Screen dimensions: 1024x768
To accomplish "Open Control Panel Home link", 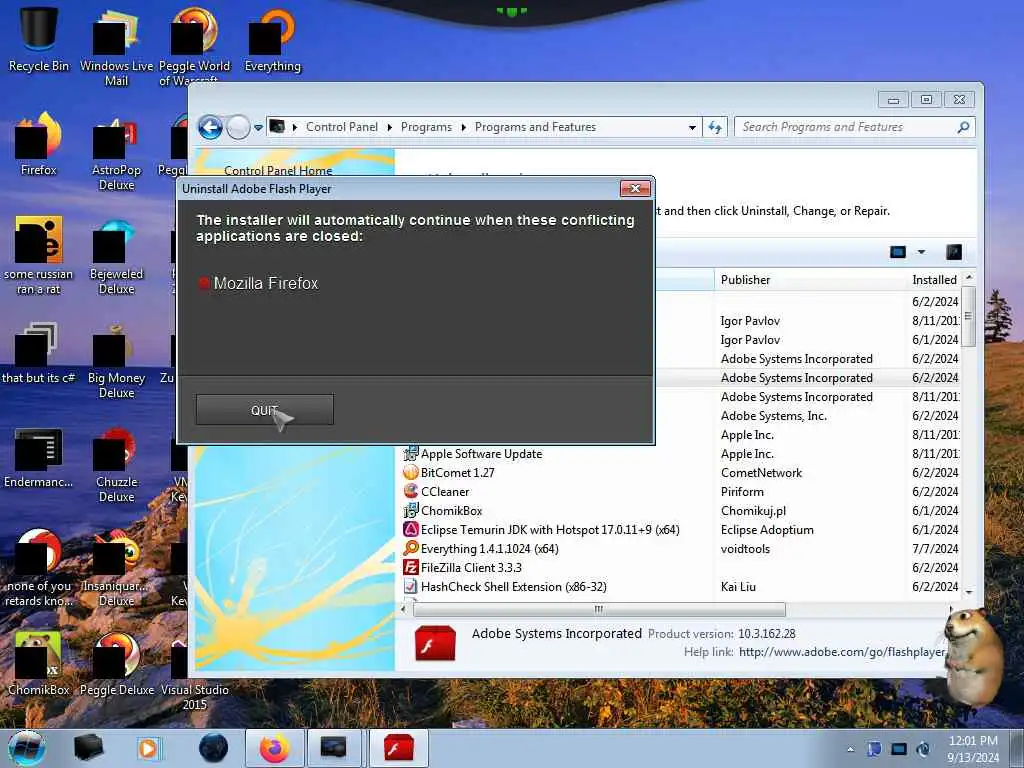I will (278, 170).
